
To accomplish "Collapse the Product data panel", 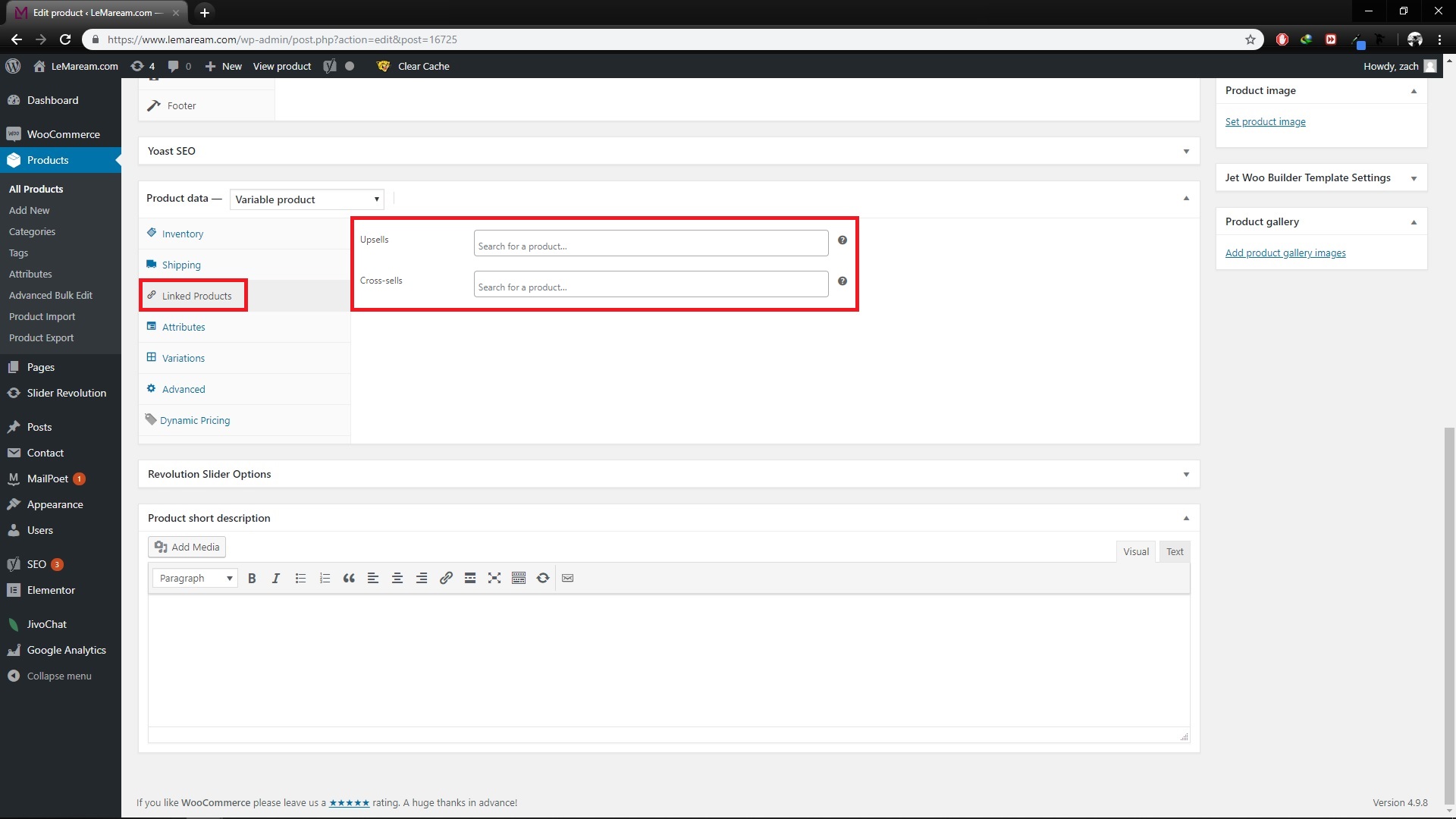I will coord(1186,199).
